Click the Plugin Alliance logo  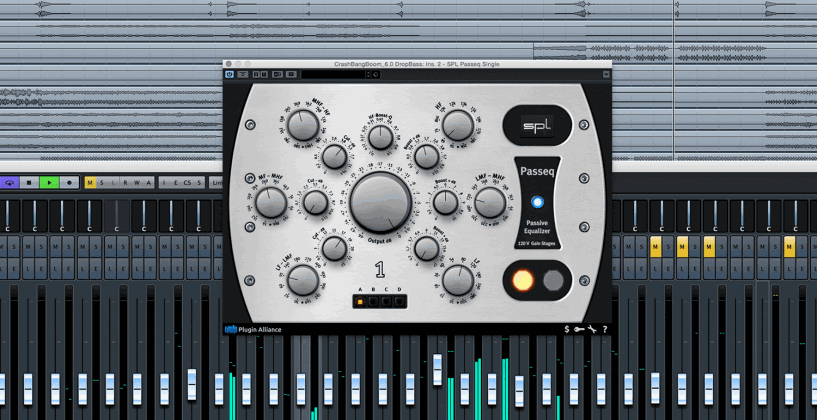[x=231, y=329]
